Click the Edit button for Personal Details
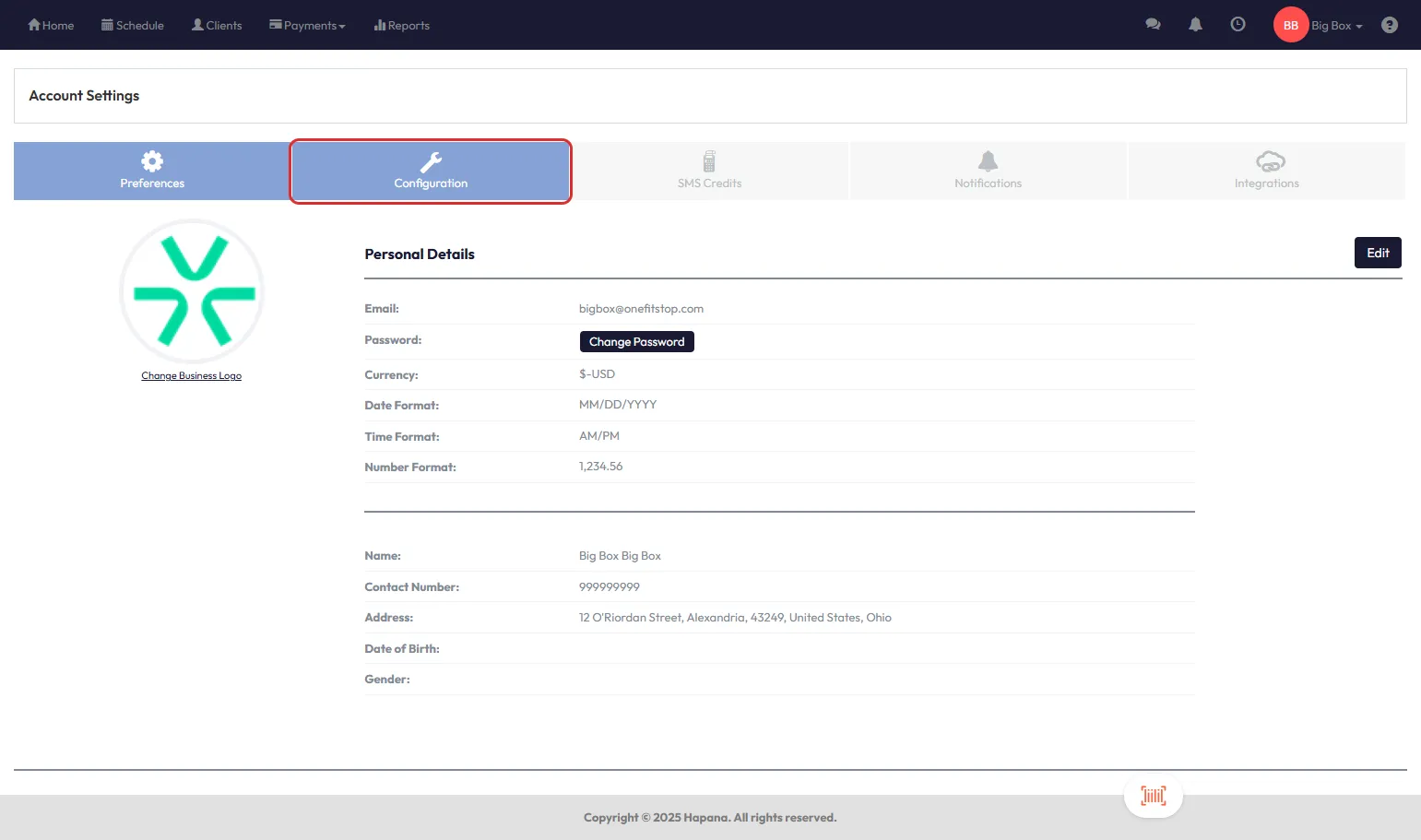 pyautogui.click(x=1377, y=253)
